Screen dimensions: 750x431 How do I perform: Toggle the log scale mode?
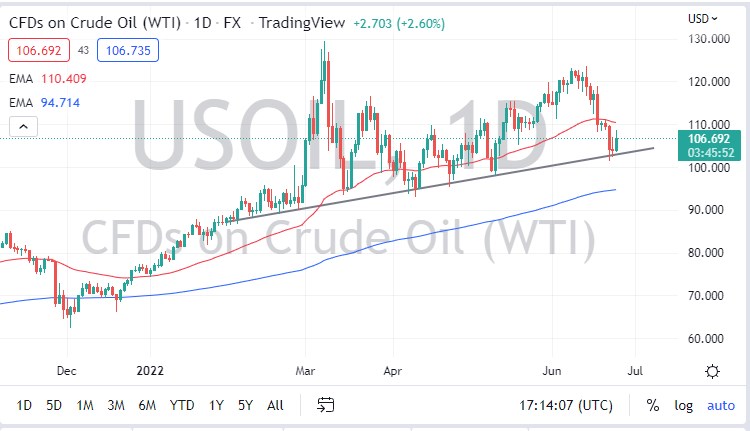(x=683, y=405)
